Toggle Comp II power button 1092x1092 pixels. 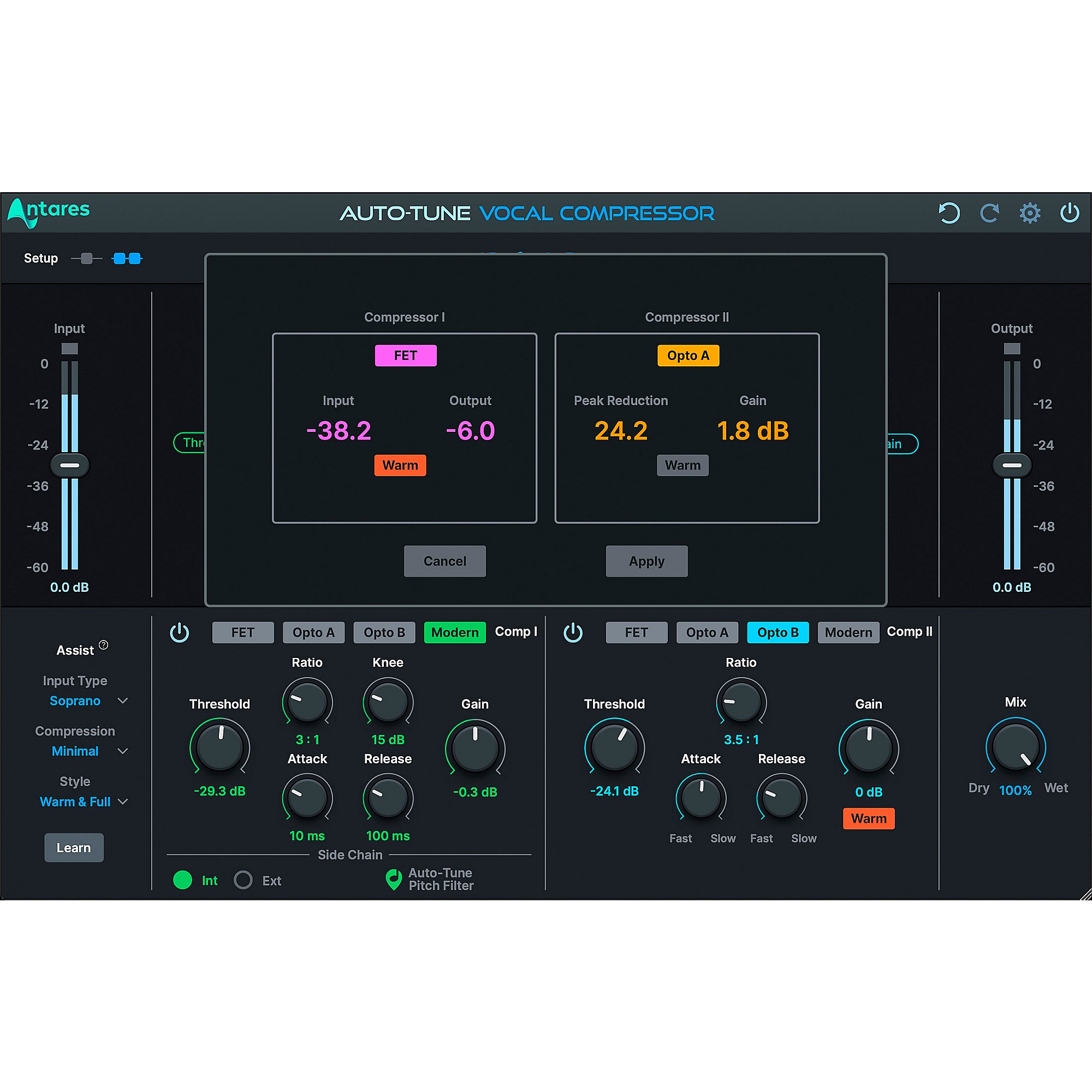click(573, 632)
